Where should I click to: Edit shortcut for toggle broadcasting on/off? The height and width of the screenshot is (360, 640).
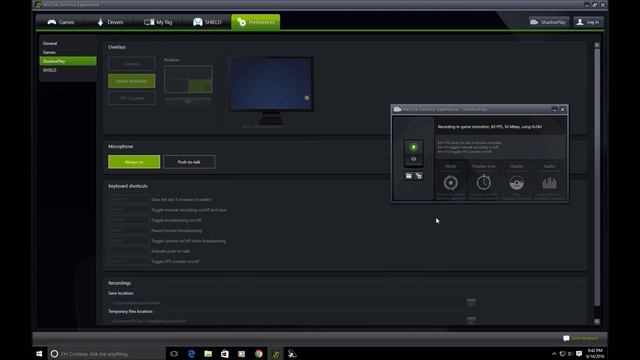[129, 220]
